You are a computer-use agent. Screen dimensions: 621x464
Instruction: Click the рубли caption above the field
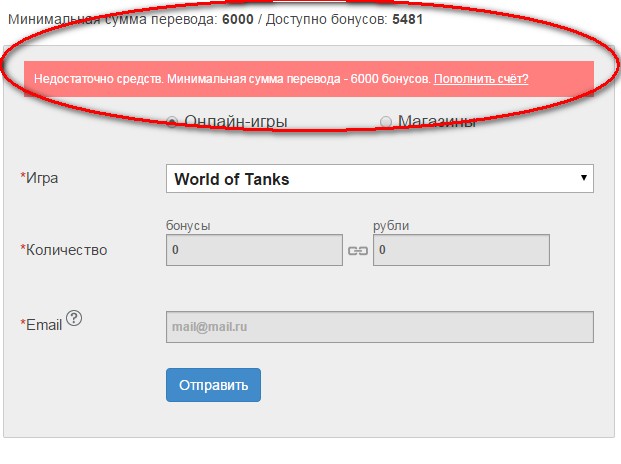391,226
